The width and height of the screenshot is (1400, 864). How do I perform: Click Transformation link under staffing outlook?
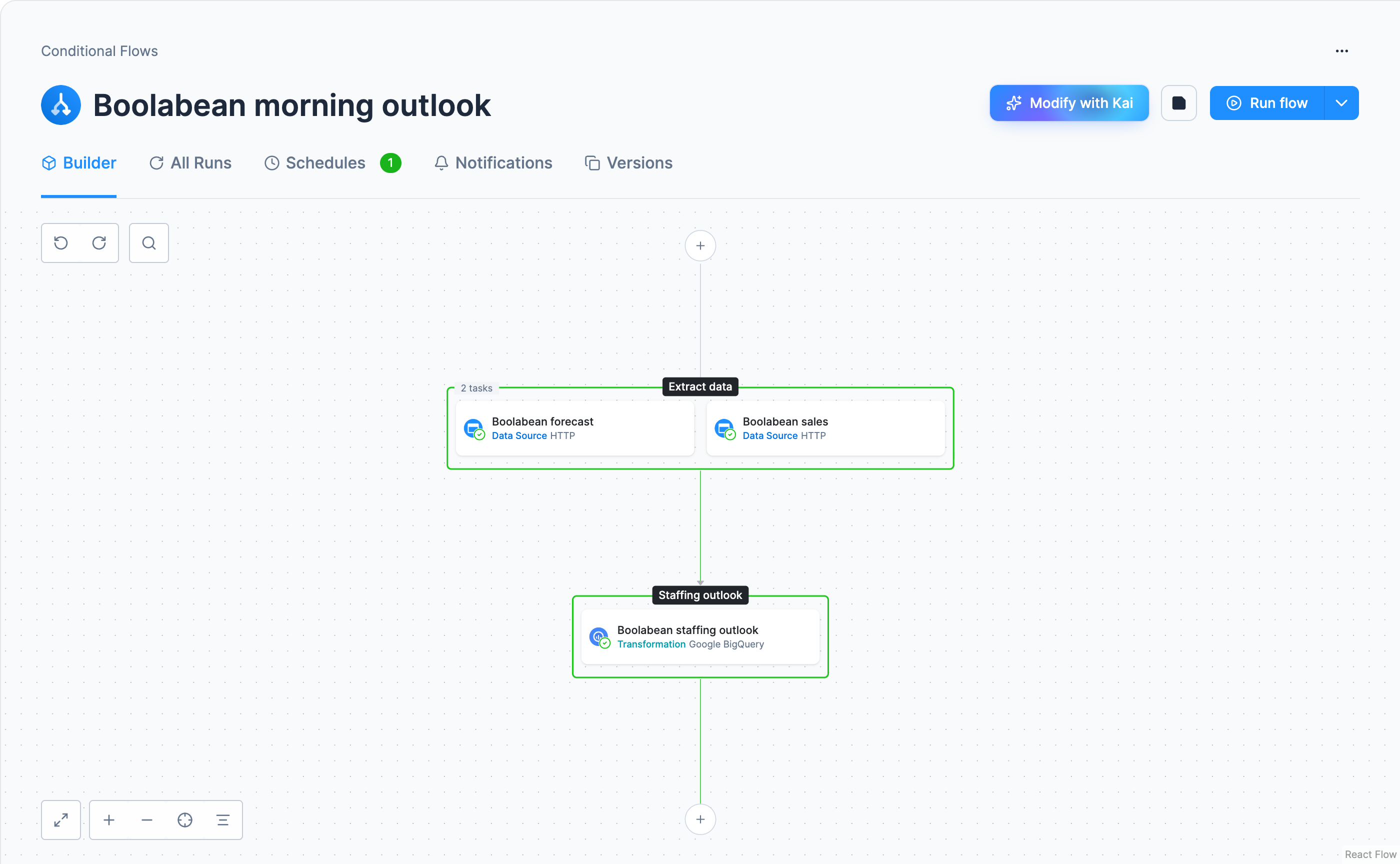click(651, 644)
